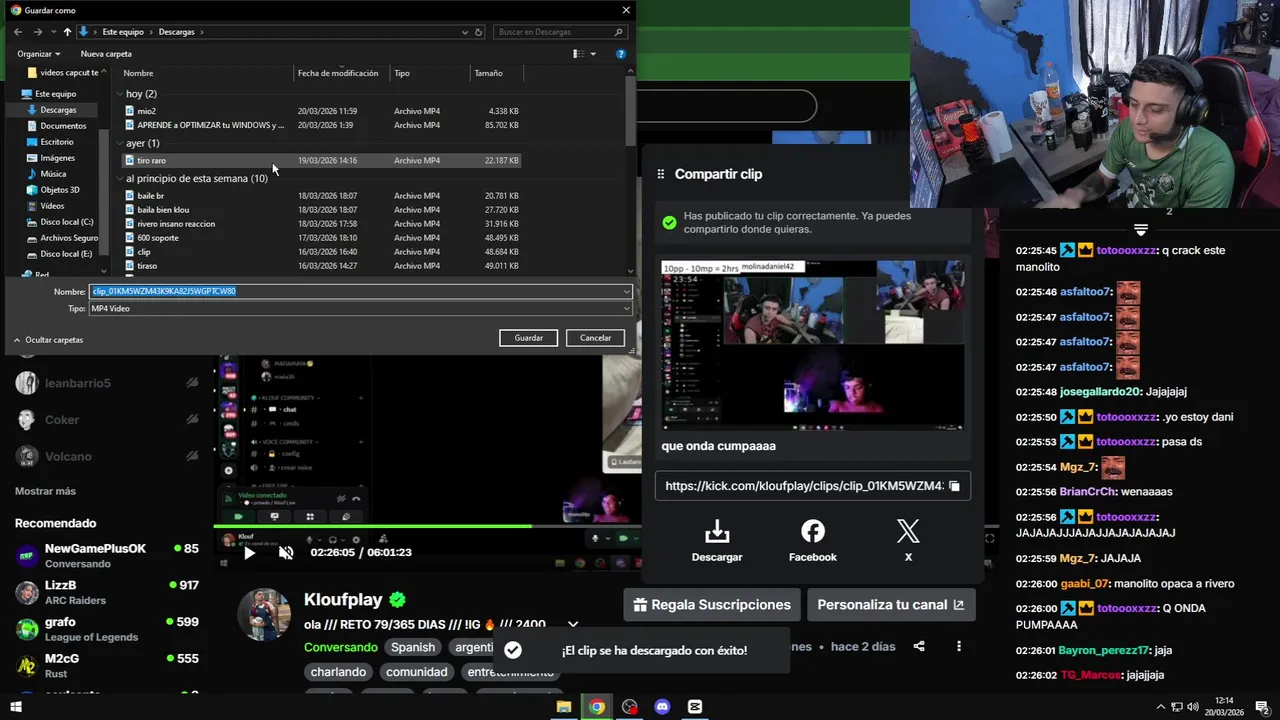
Task: Click Mostrar más in sidebar
Action: pyautogui.click(x=45, y=491)
